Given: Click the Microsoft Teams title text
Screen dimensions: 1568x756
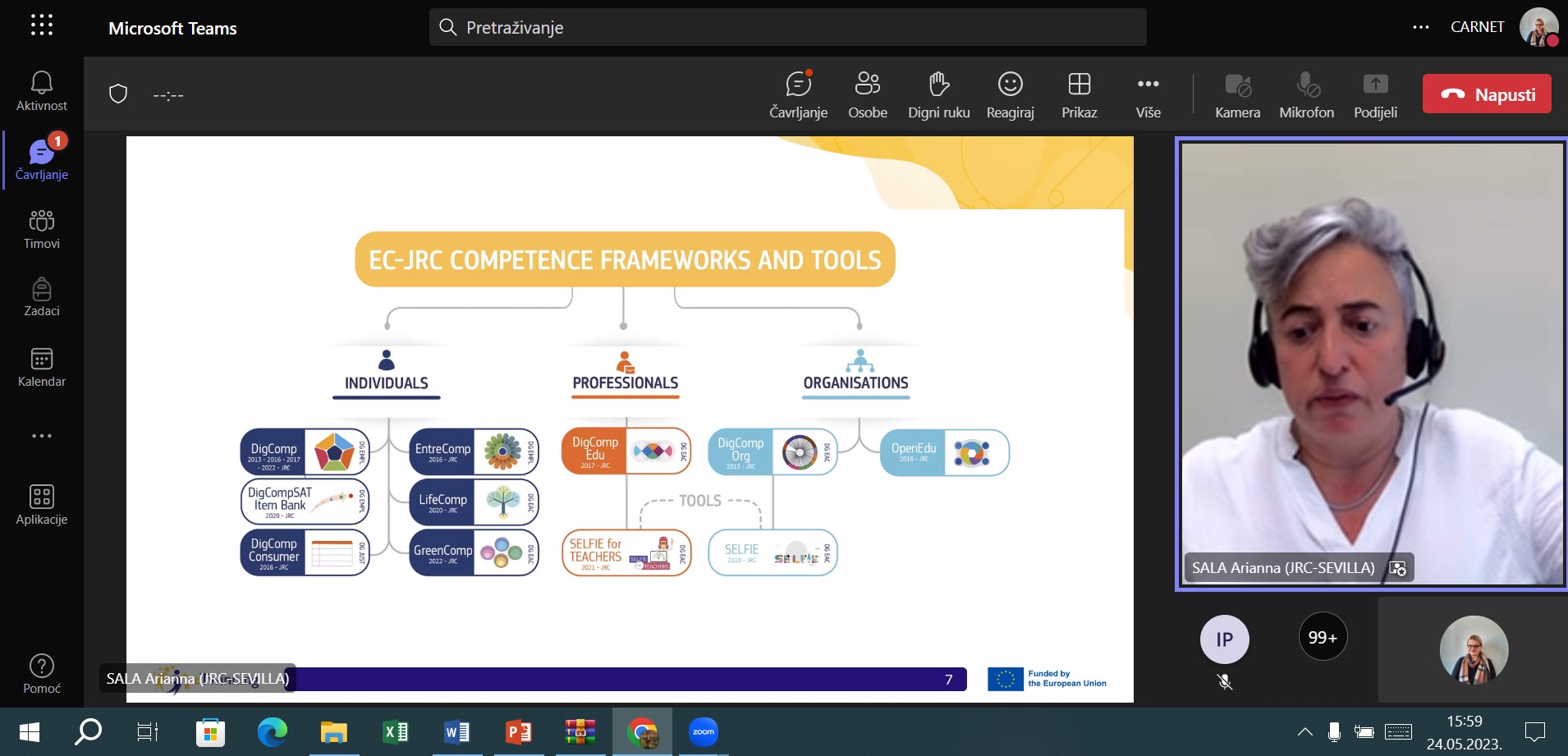Looking at the screenshot, I should 172,28.
